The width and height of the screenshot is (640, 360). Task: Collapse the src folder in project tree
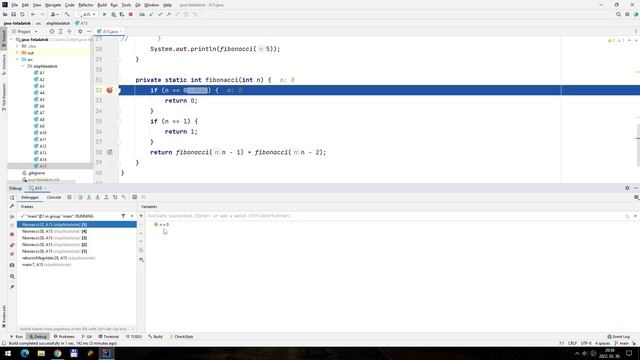pos(17,60)
